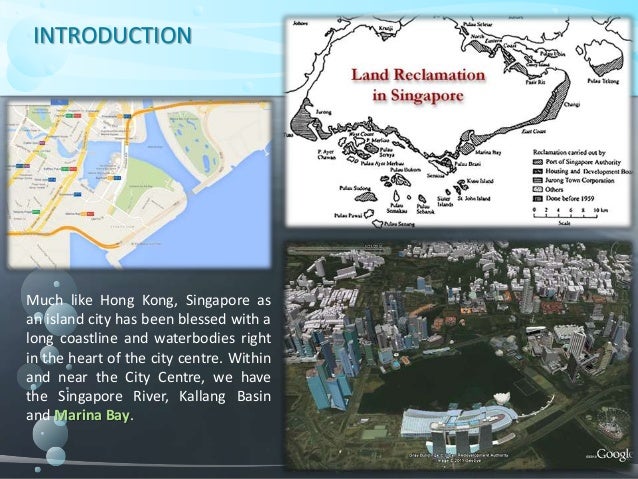Click the green 'Marina Bay' text in paragraph
Image resolution: width=638 pixels, height=479 pixels.
(x=92, y=416)
